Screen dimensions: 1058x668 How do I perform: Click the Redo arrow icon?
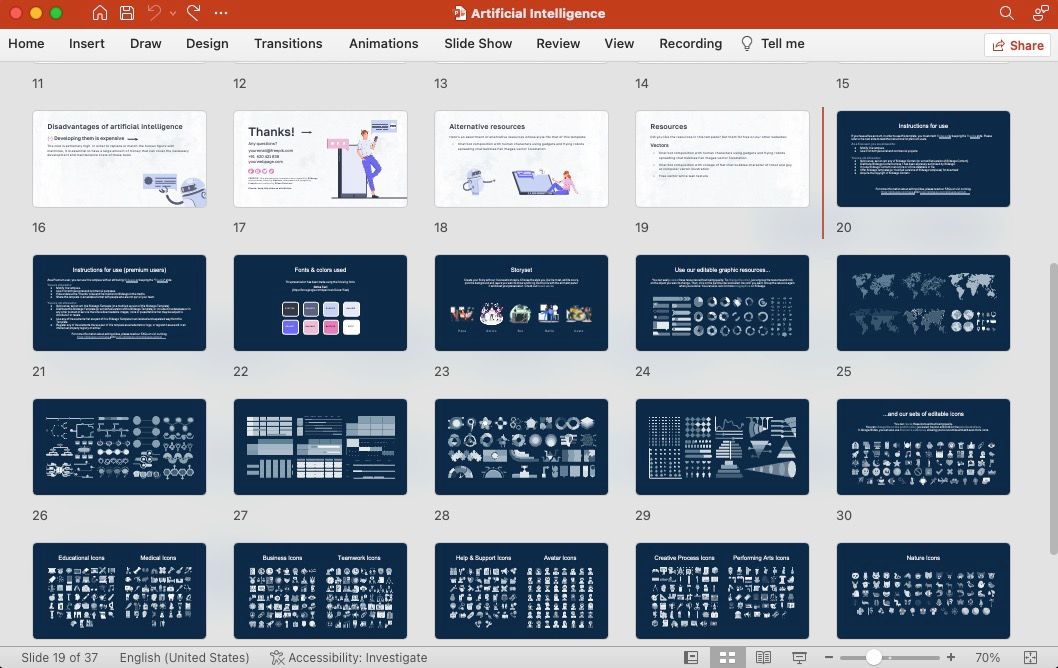tap(193, 13)
